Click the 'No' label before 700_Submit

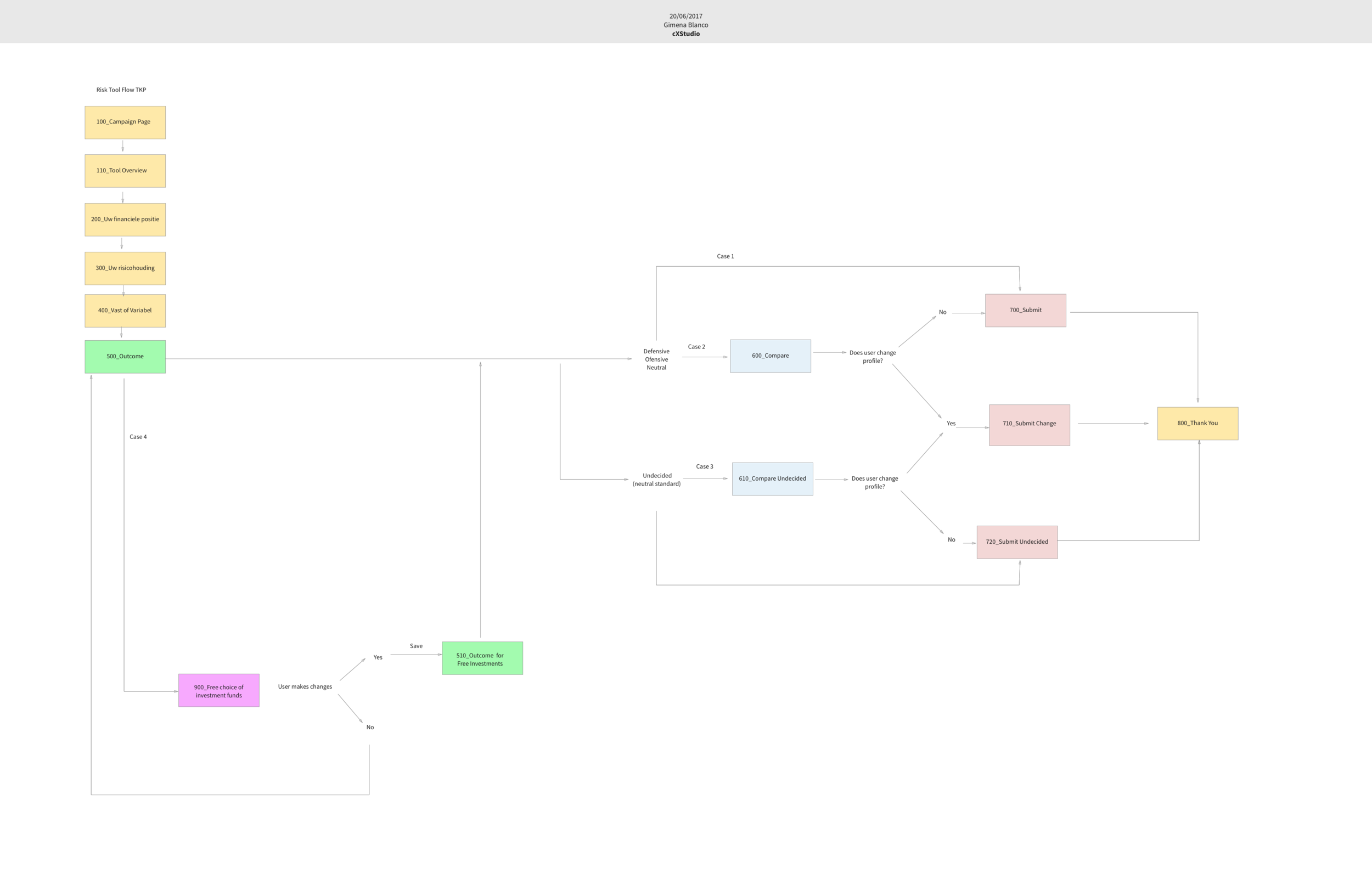943,312
